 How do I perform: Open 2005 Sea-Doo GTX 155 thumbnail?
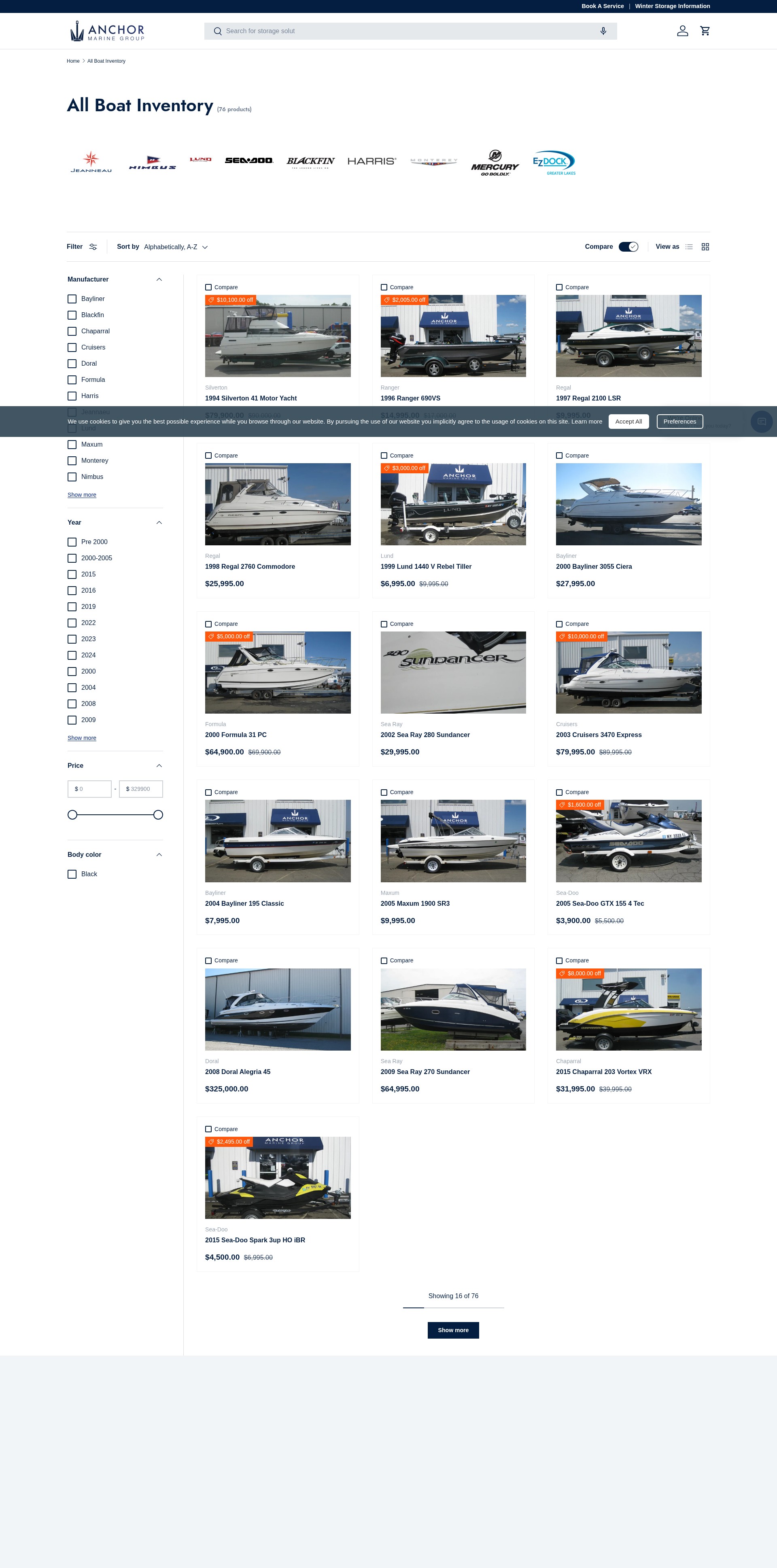point(628,841)
